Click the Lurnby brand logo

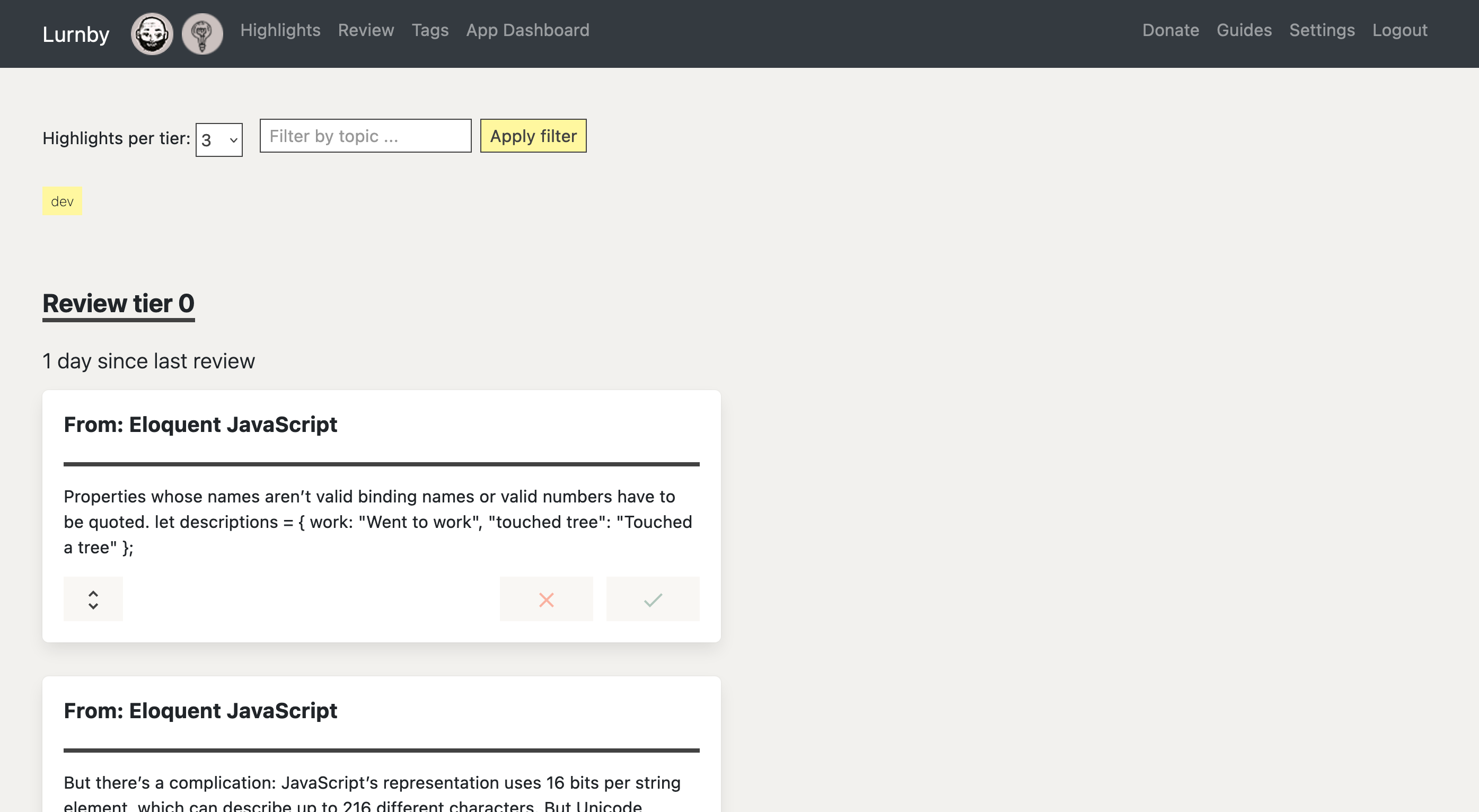pos(76,34)
